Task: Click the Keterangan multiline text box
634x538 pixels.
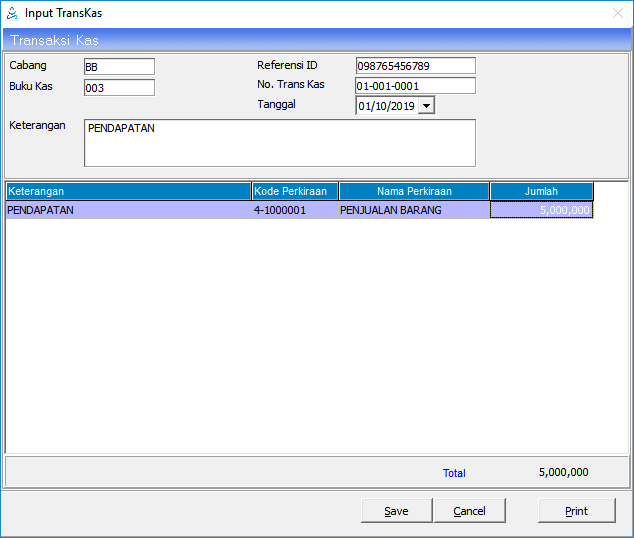Action: [279, 143]
